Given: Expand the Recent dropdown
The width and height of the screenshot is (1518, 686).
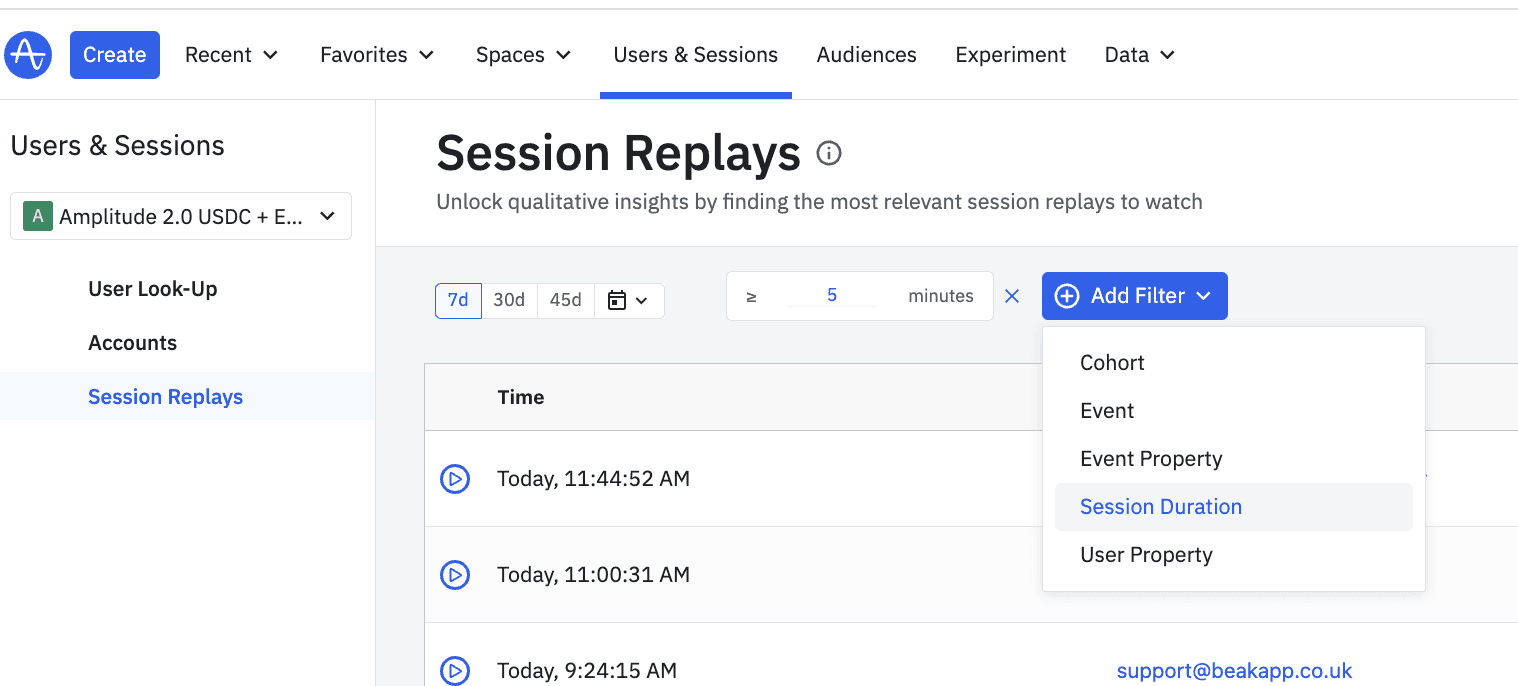Looking at the screenshot, I should [231, 55].
